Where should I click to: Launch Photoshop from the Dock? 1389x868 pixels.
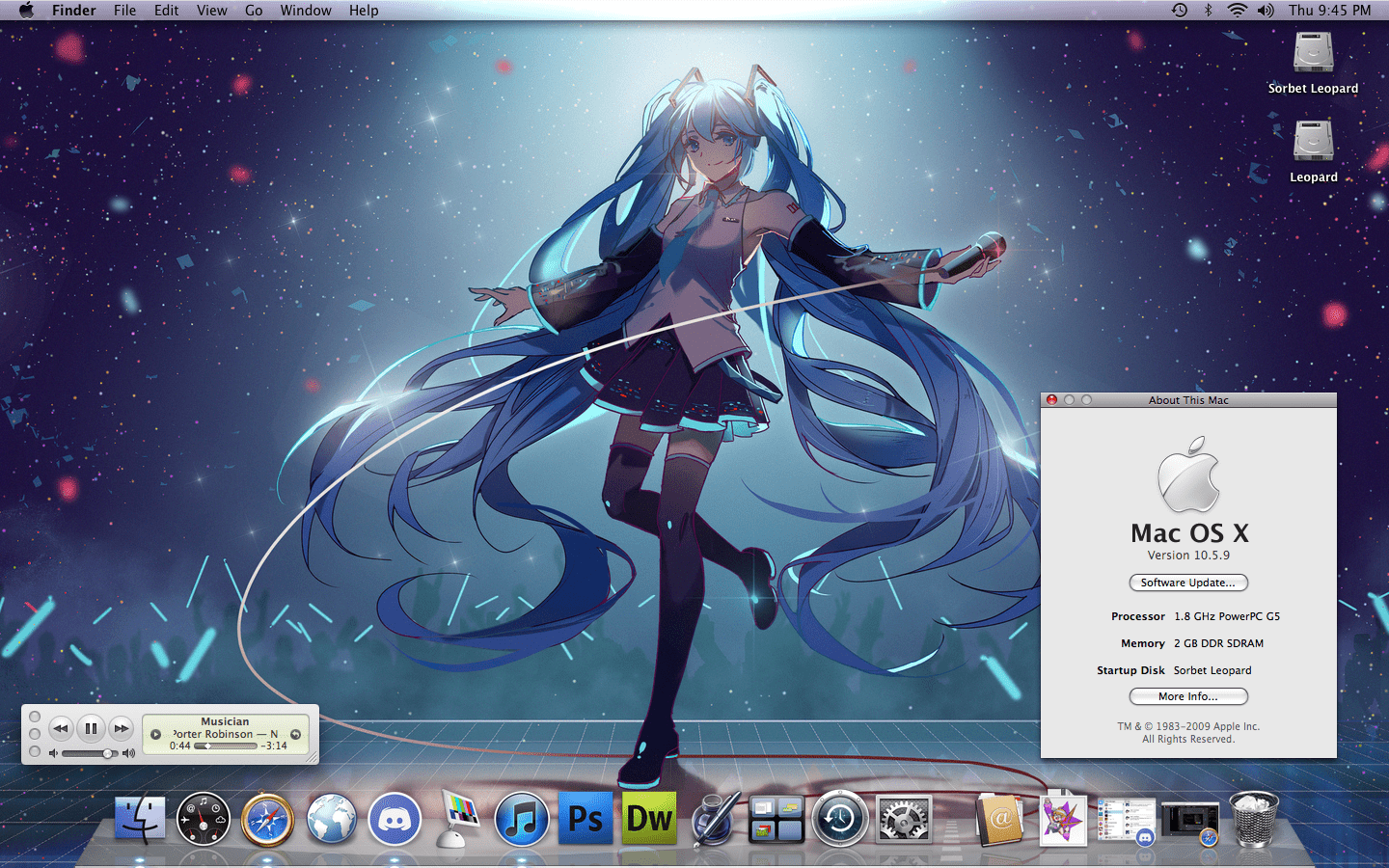586,819
